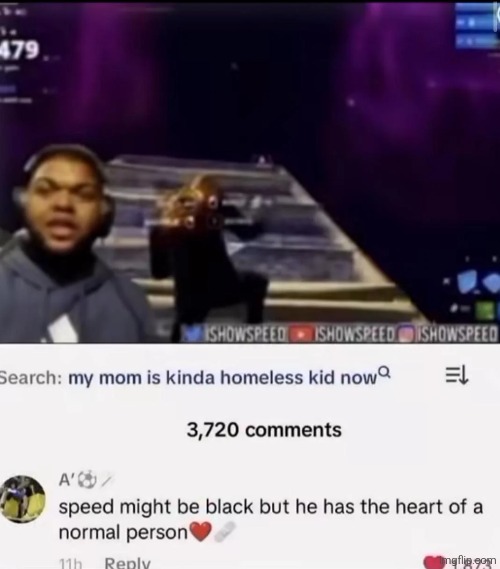500x569 pixels.
Task: Tap the streamer webcam in the video
Action: tap(69, 244)
